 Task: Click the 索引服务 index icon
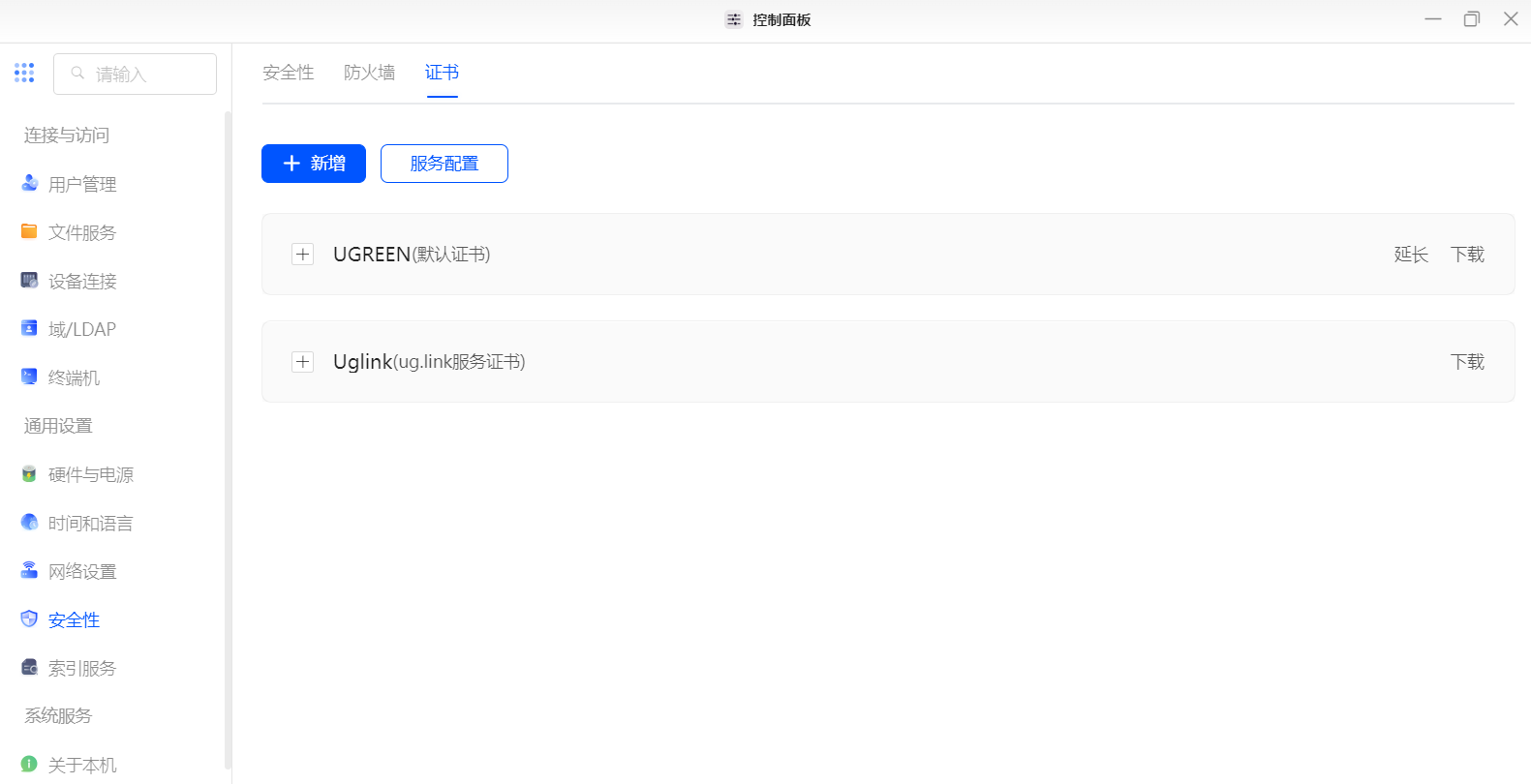click(29, 668)
